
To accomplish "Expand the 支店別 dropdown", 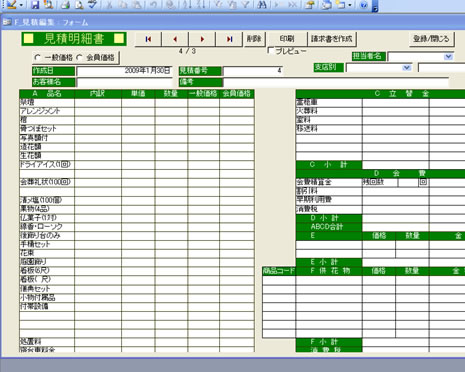I will (406, 68).
